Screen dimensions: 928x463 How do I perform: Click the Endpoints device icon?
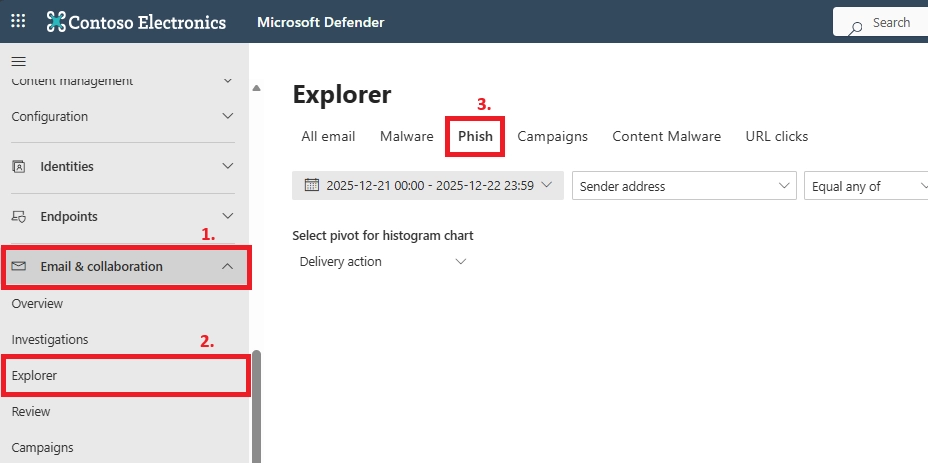[x=19, y=217]
